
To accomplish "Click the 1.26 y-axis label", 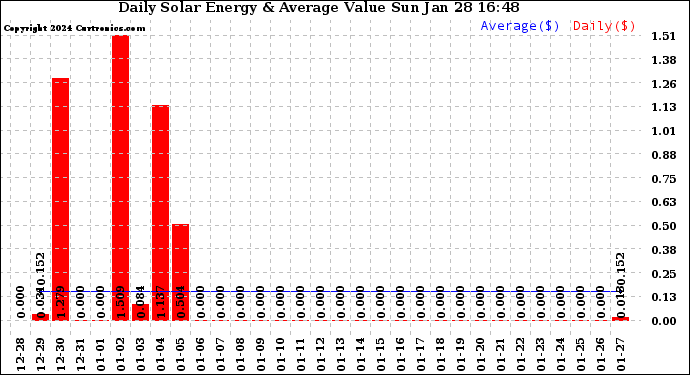I will [x=664, y=84].
